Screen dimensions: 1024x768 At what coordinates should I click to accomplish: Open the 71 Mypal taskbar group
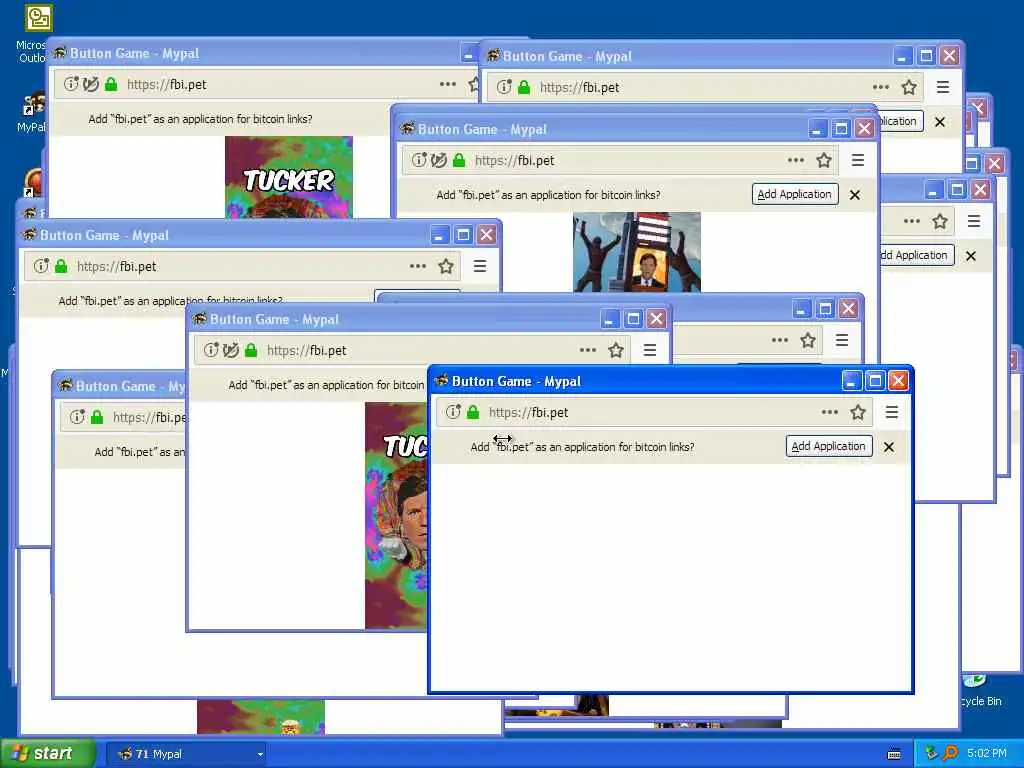tap(187, 754)
